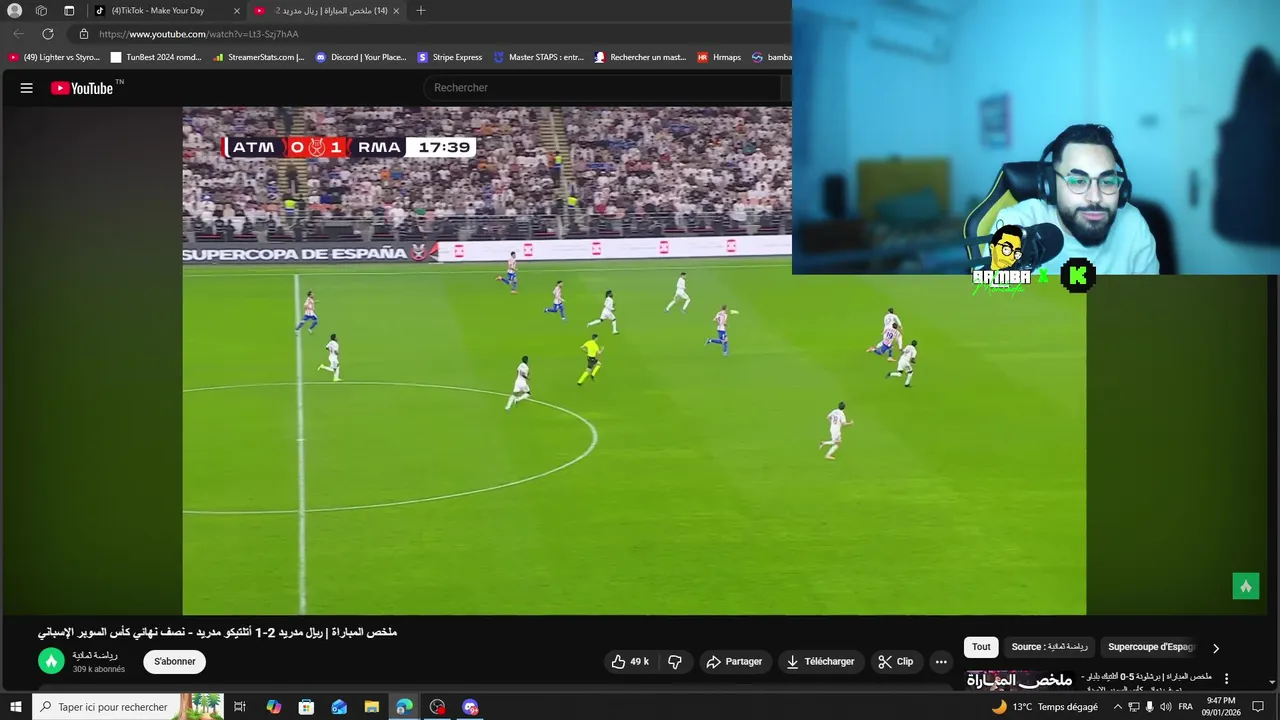Viewport: 1280px width, 720px height.
Task: Open Stripe Express bookmark
Action: pos(450,57)
